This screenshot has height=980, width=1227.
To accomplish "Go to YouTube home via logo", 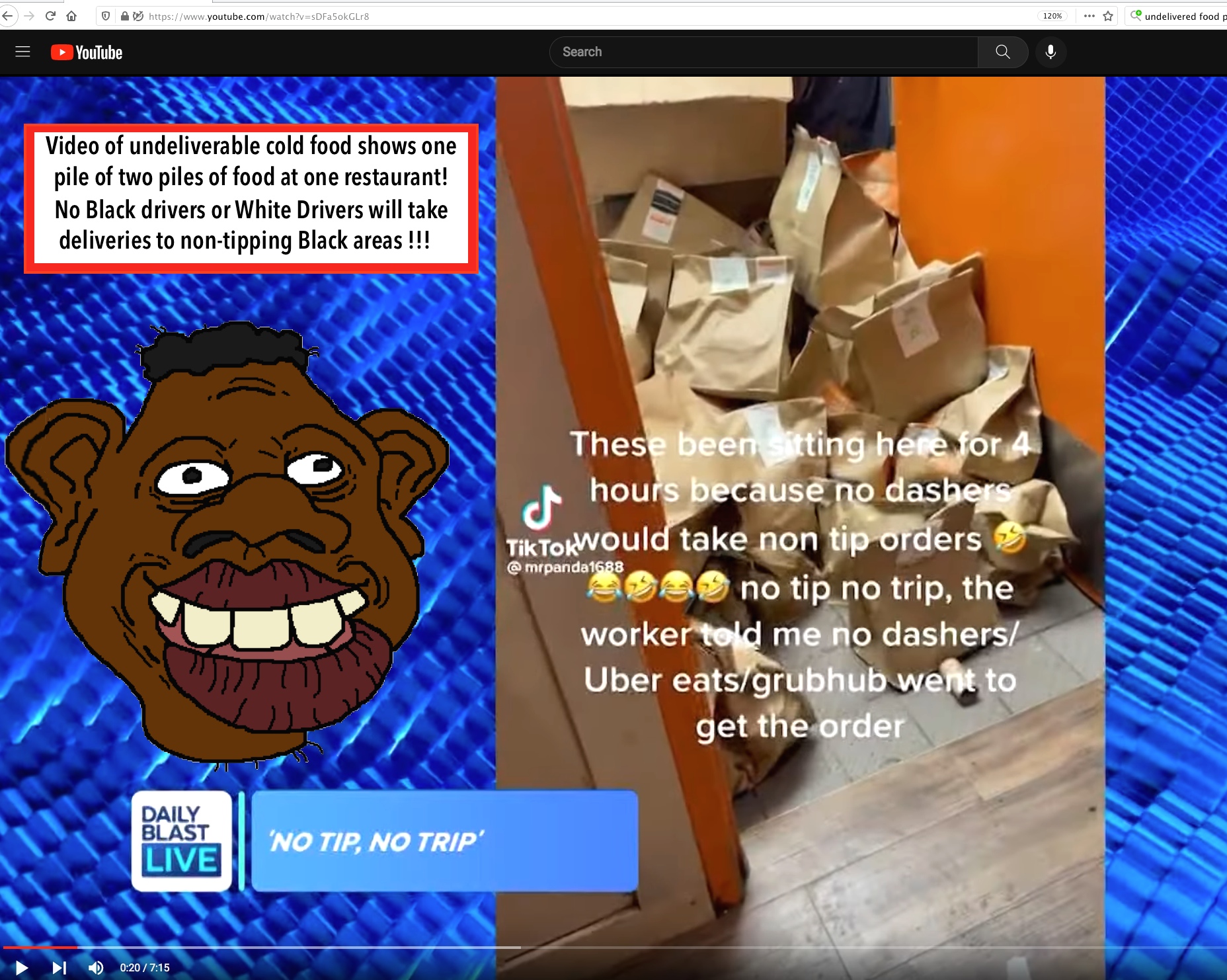I will [87, 52].
